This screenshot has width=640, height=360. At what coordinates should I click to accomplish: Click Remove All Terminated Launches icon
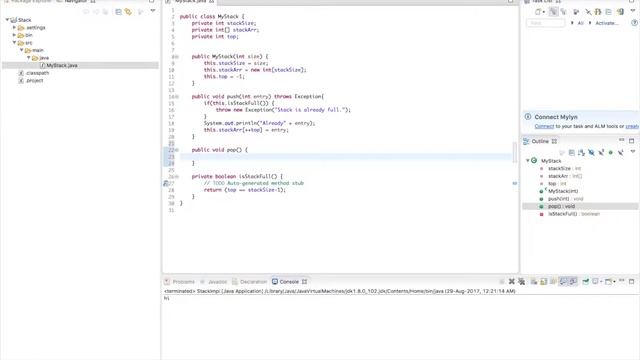[x=521, y=282]
